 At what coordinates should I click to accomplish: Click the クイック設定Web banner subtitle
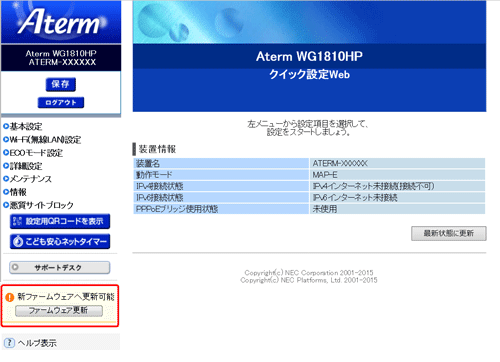click(309, 74)
